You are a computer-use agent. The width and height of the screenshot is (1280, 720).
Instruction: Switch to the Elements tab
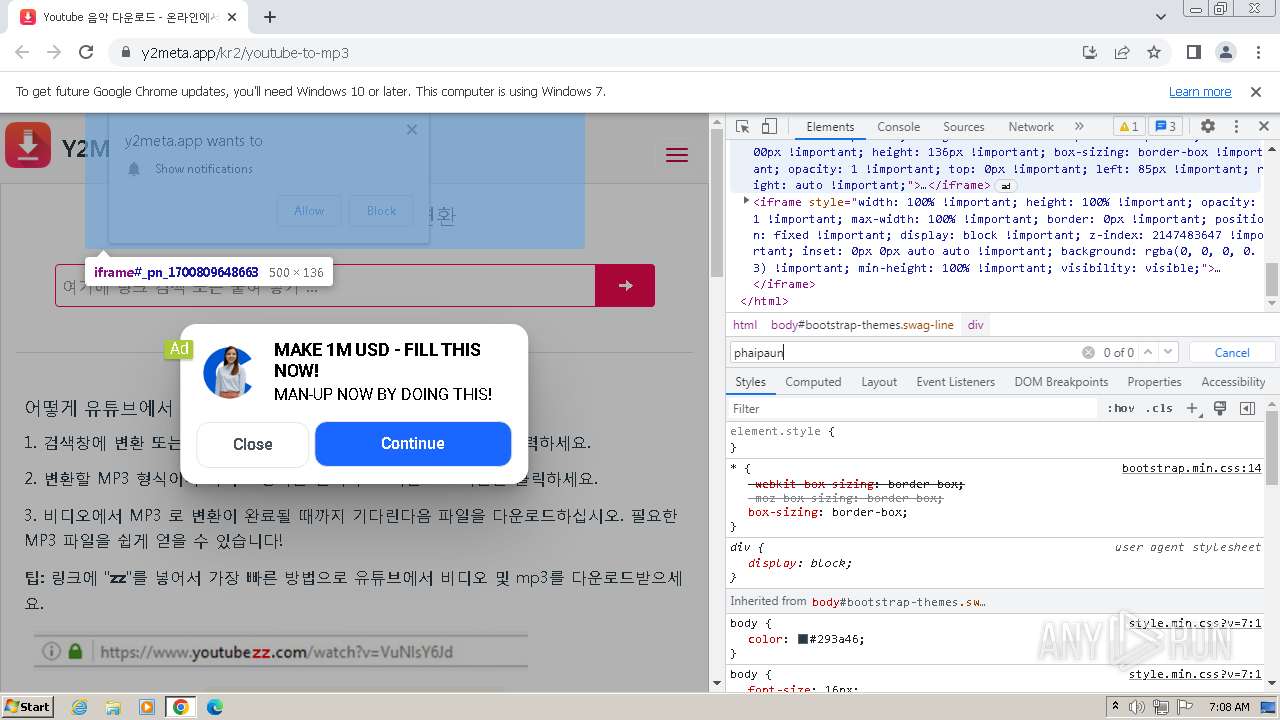click(x=830, y=127)
